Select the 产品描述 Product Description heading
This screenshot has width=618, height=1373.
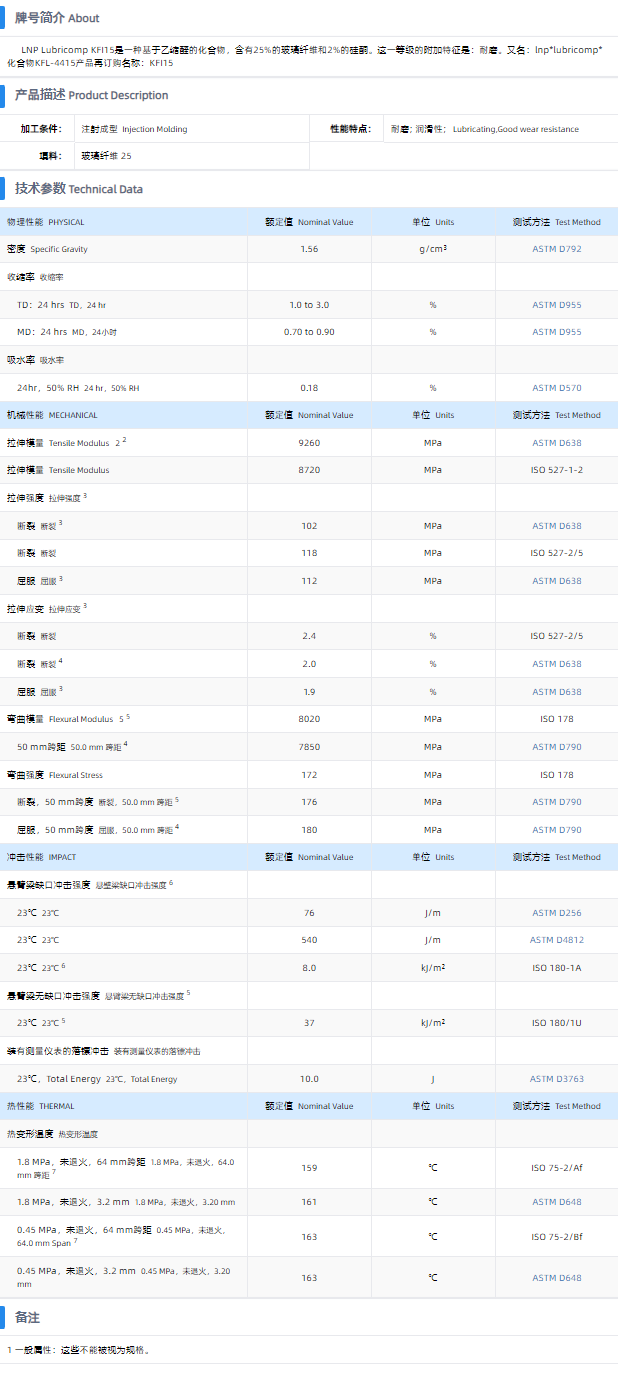pyautogui.click(x=91, y=95)
